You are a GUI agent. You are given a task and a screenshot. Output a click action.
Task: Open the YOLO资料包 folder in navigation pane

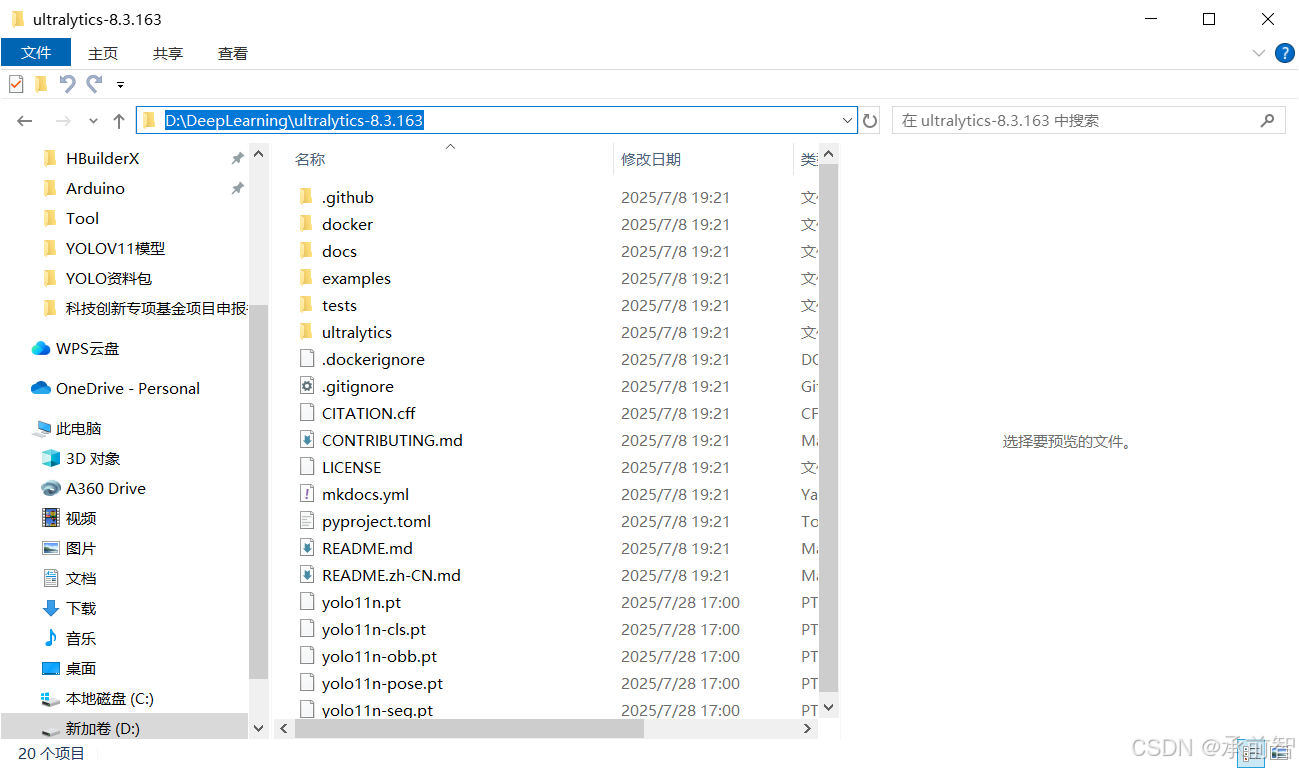[x=108, y=278]
